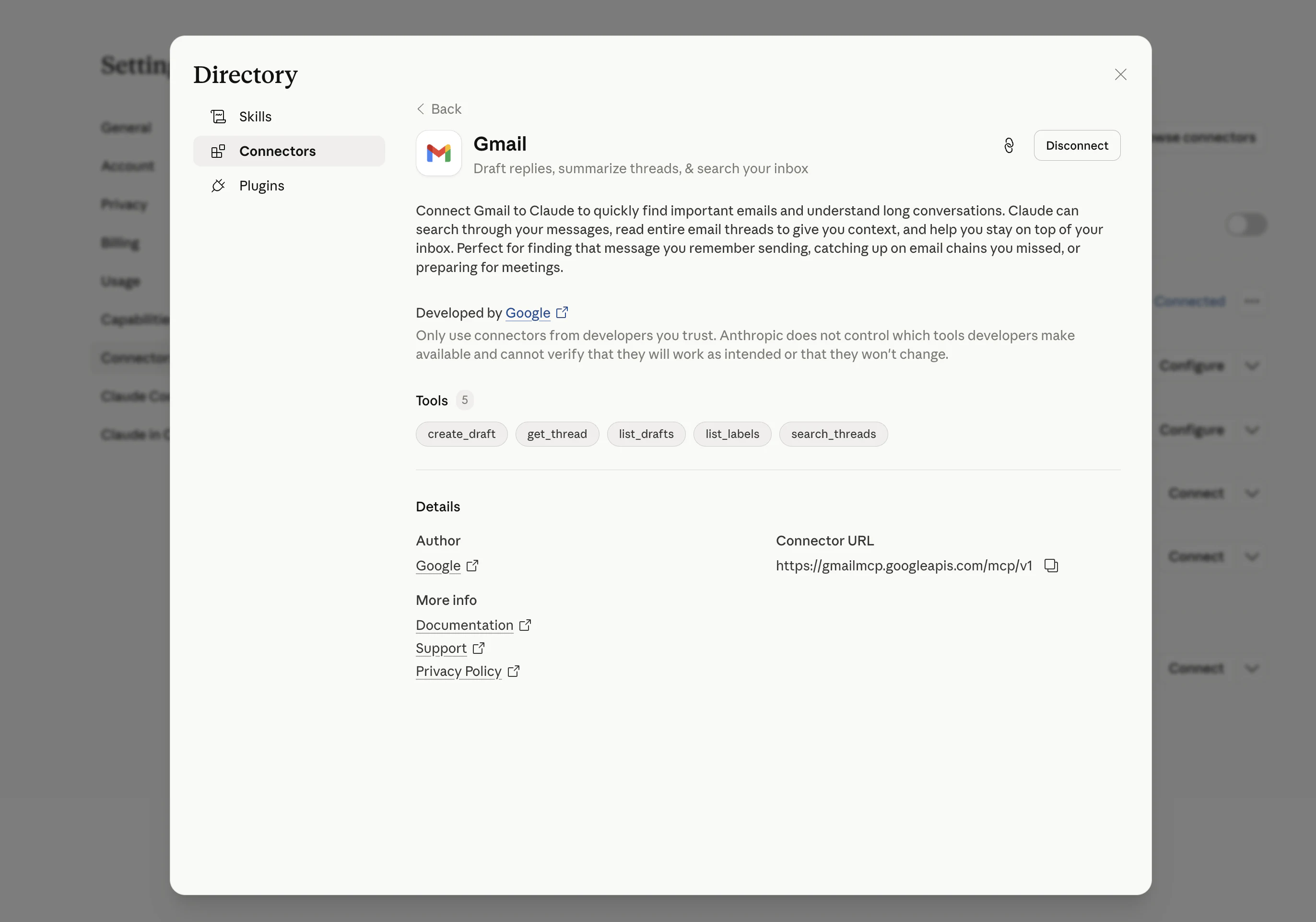Open the Plugins section
This screenshot has width=1316, height=922.
coord(289,185)
